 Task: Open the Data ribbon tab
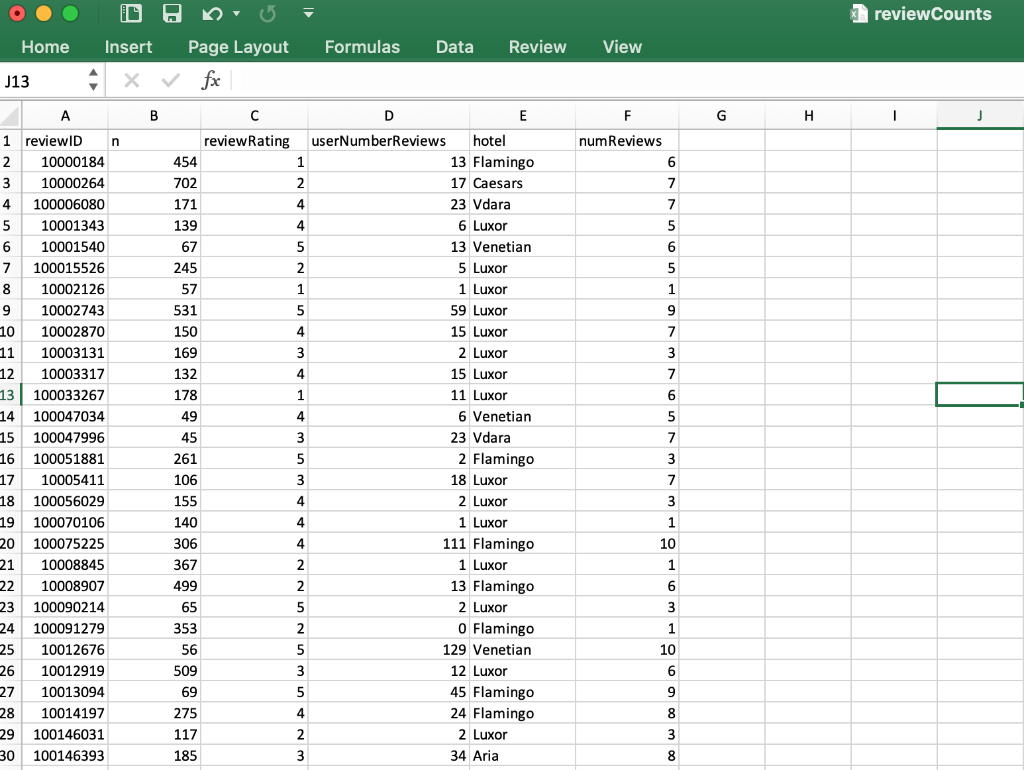(455, 47)
